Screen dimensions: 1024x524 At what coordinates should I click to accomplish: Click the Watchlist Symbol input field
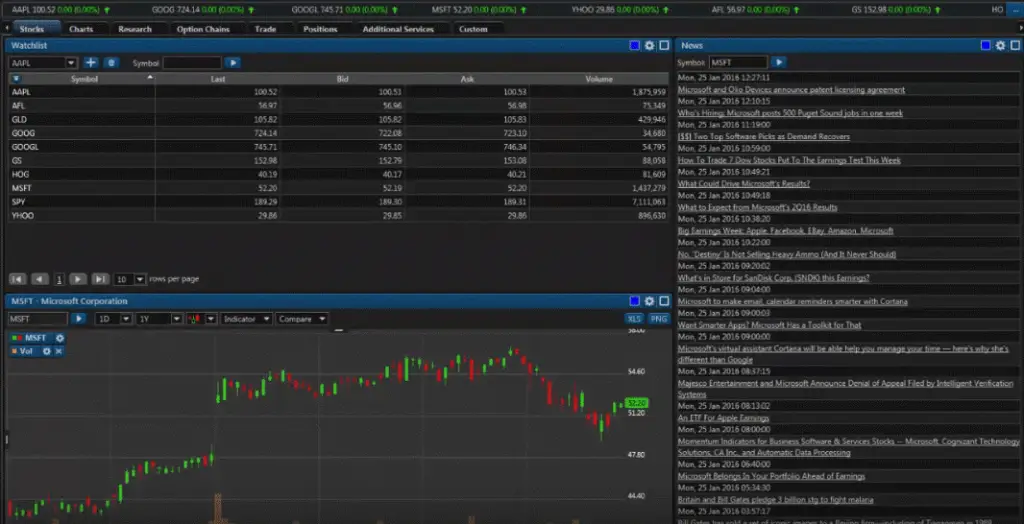(x=192, y=63)
